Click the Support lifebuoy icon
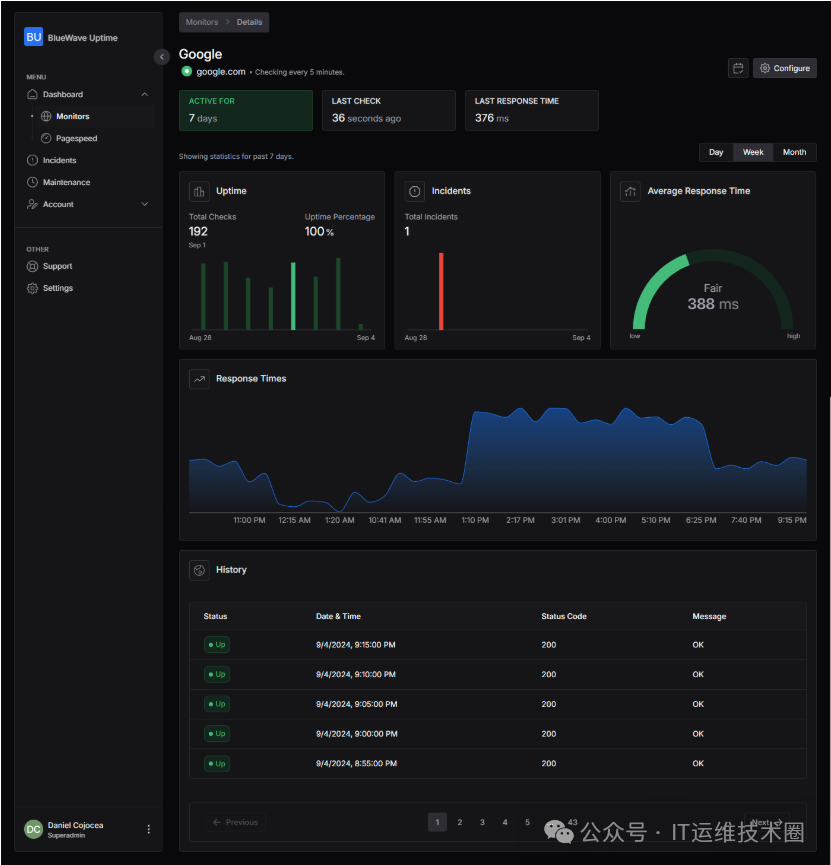 tap(33, 266)
